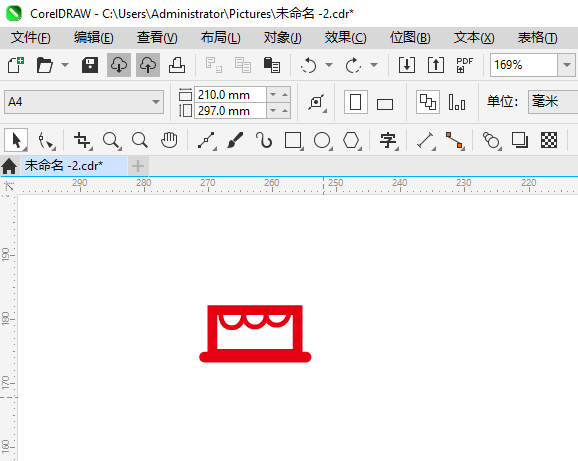Select the Ellipse tool
Image resolution: width=578 pixels, height=461 pixels.
[323, 140]
